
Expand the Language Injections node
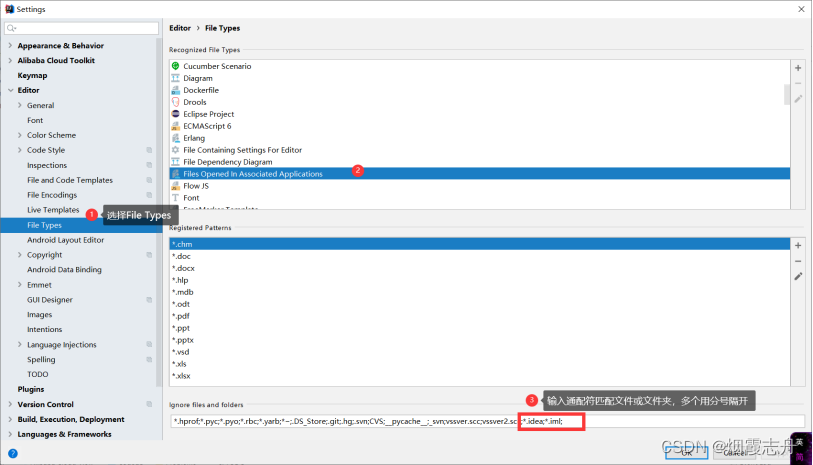[x=20, y=344]
